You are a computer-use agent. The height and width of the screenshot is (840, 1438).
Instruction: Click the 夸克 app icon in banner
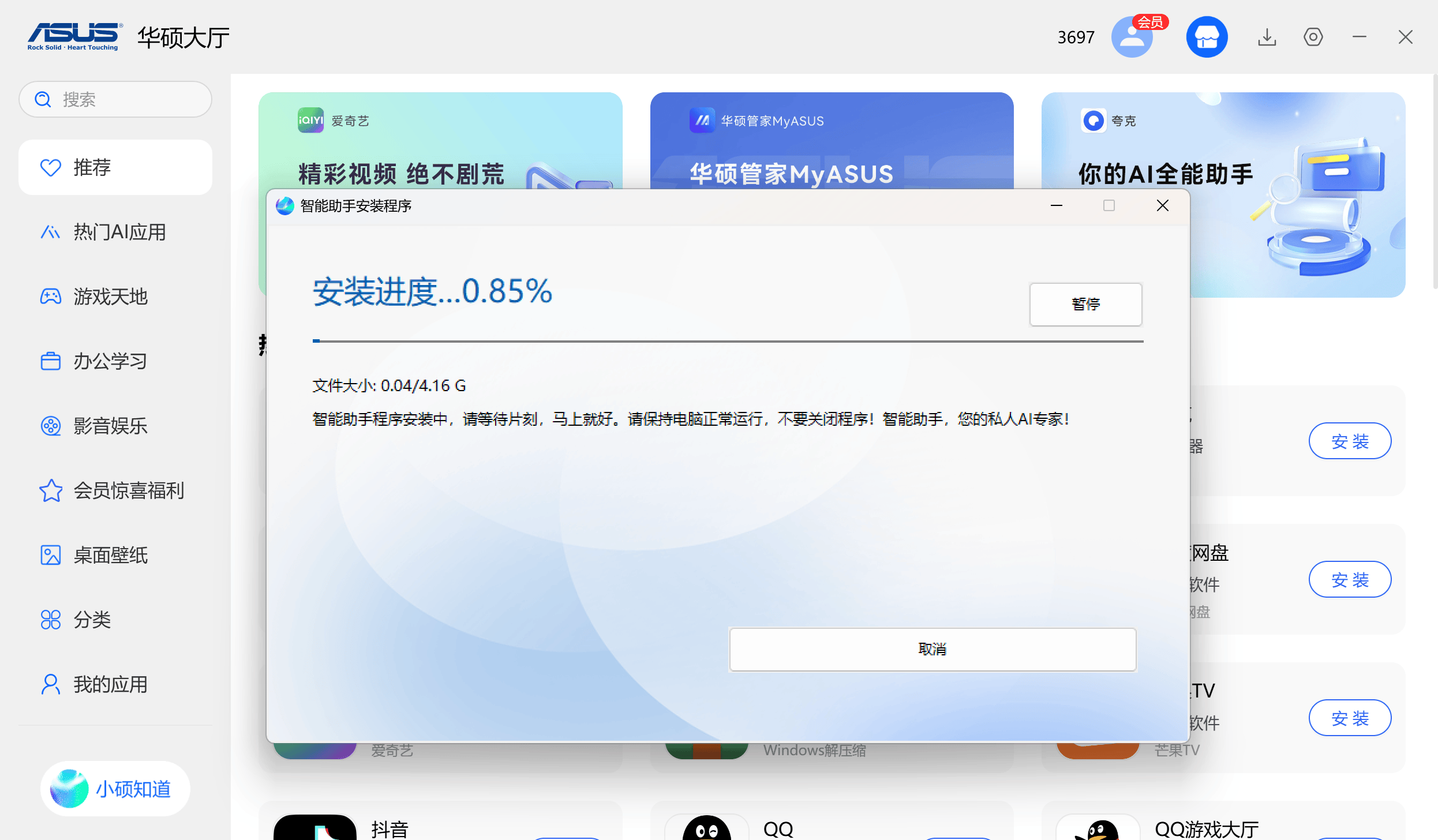[1093, 121]
